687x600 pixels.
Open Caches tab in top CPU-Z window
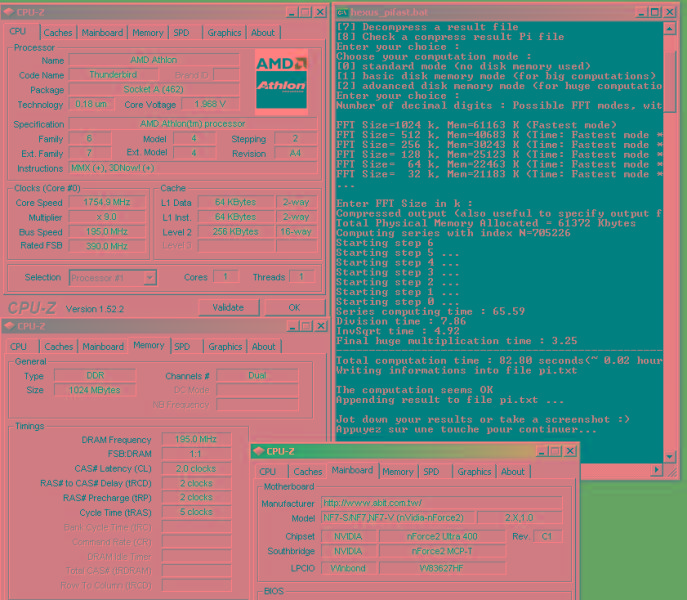point(57,33)
